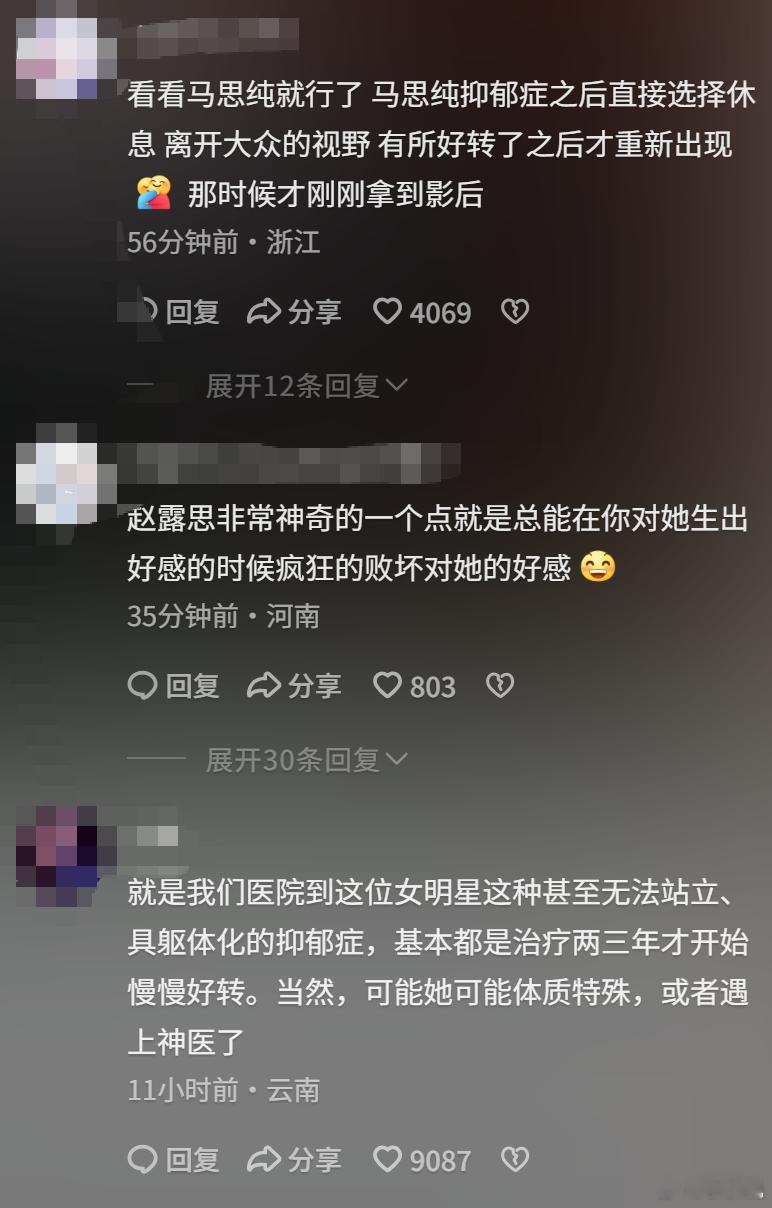772x1208 pixels.
Task: Dislike the Yunnan hospital comment
Action: pyautogui.click(x=514, y=1160)
